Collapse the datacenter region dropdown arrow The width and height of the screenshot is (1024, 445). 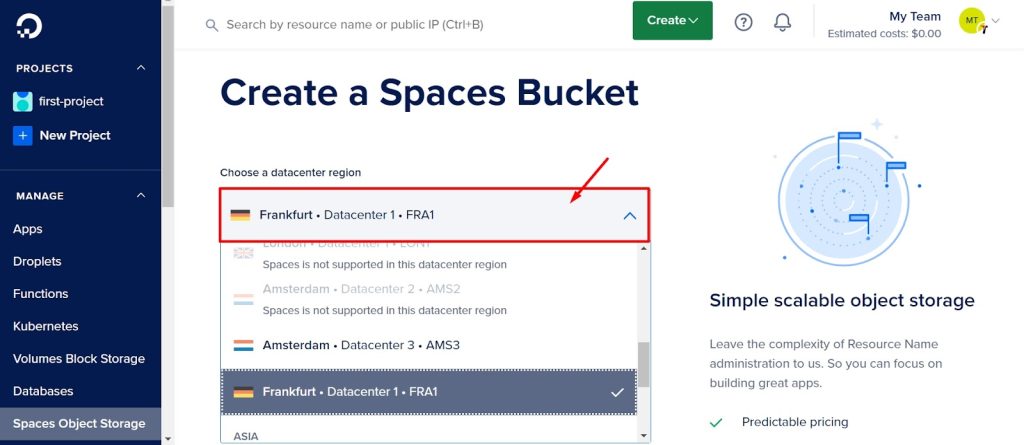coord(630,215)
